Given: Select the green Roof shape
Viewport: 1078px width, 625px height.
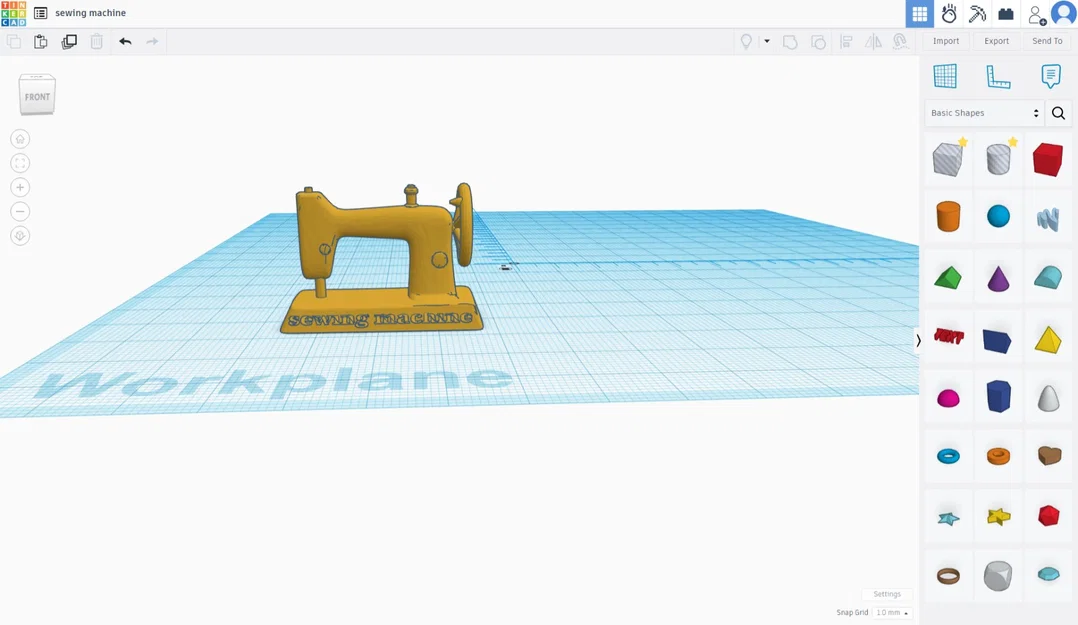Looking at the screenshot, I should coord(948,278).
